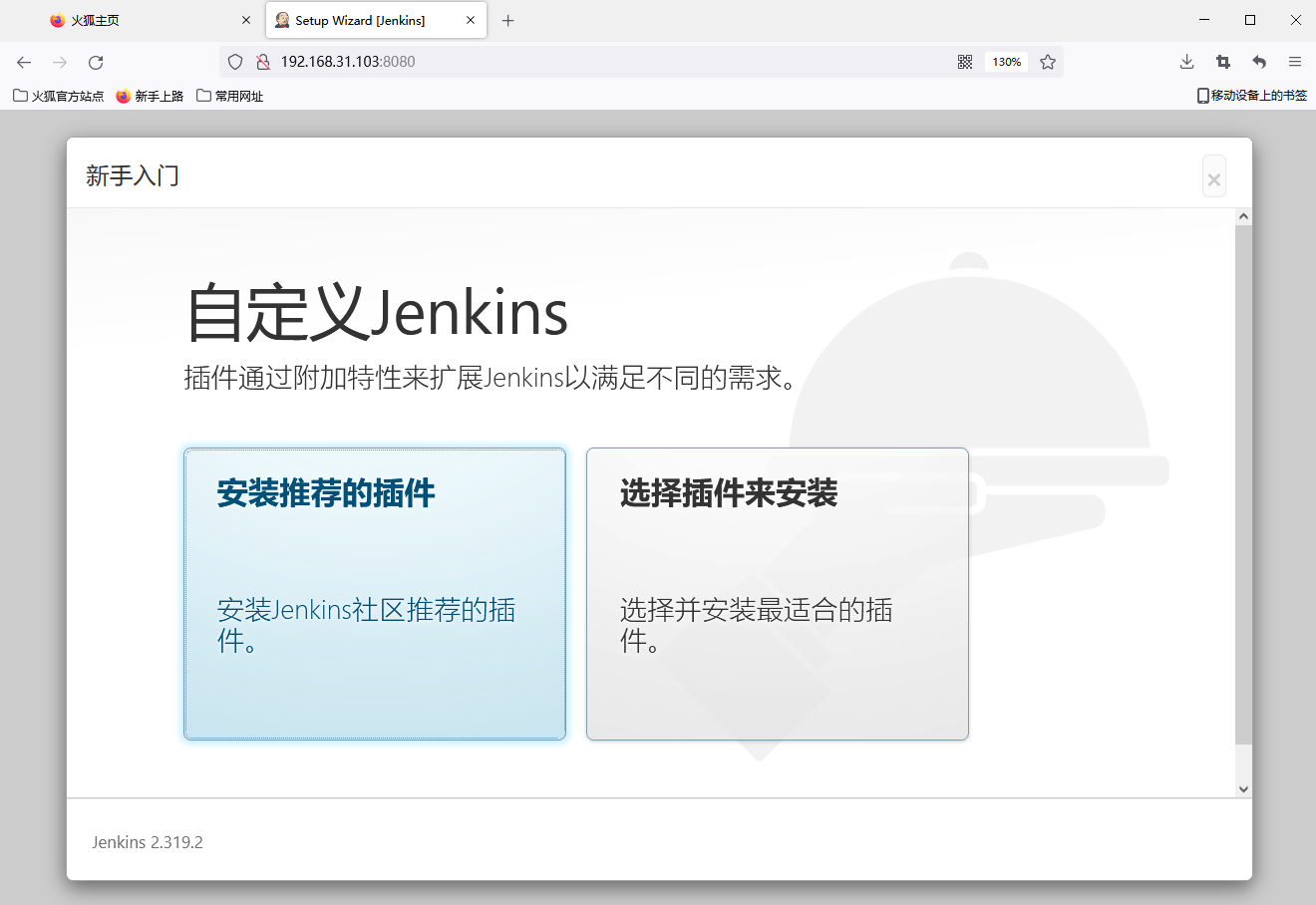
Task: Open the 火狐官方站点 bookmark
Action: pyautogui.click(x=58, y=96)
